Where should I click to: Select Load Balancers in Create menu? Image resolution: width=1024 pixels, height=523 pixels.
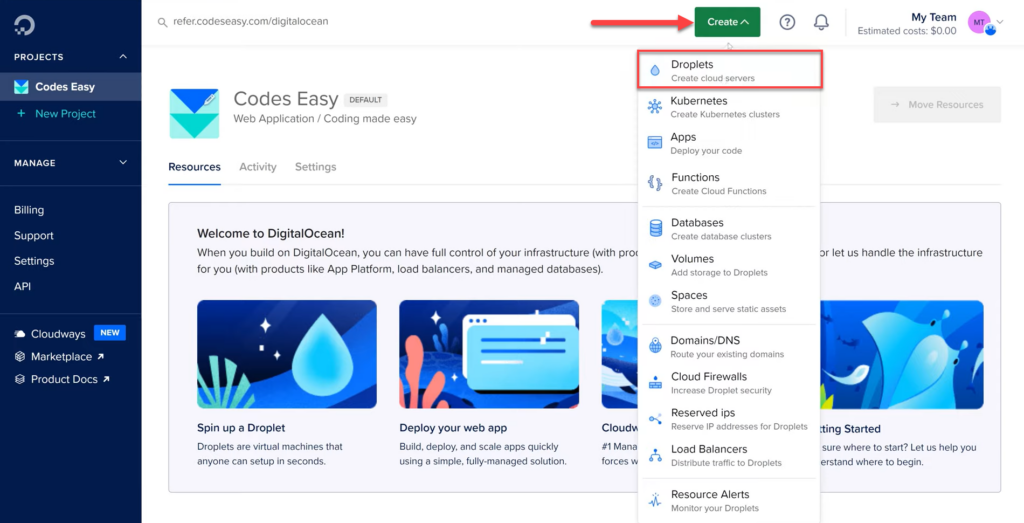coord(729,456)
